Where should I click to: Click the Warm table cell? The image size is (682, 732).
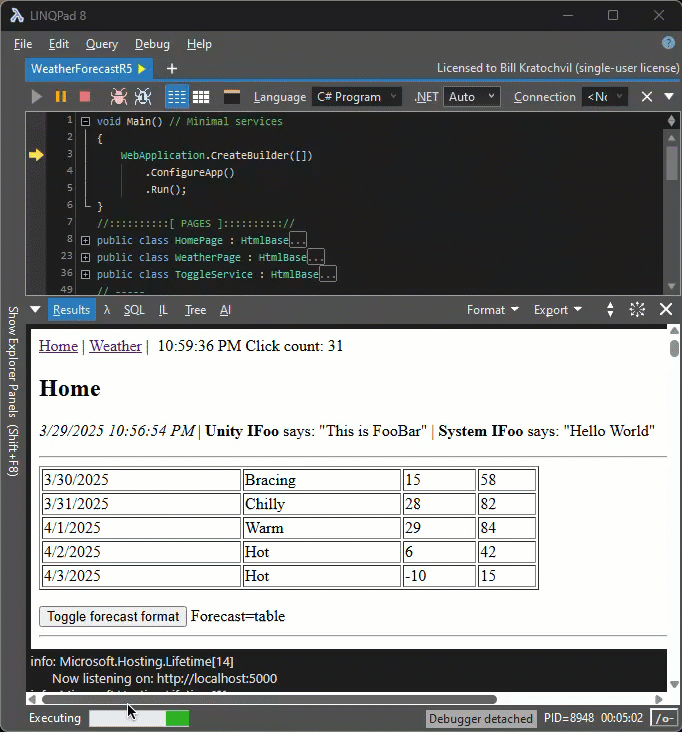point(321,528)
